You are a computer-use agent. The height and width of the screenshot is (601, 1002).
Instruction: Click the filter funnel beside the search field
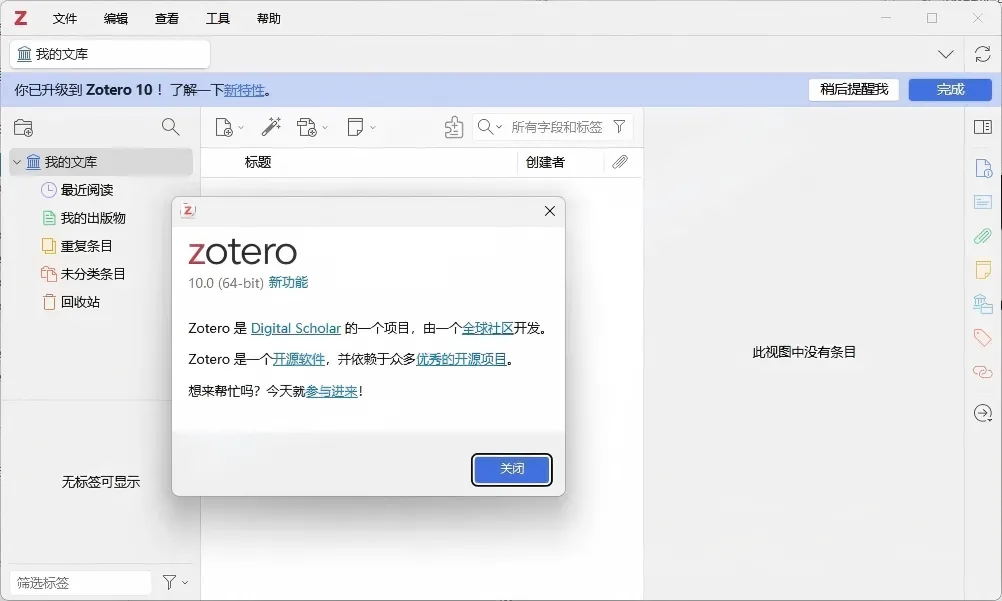pos(619,127)
